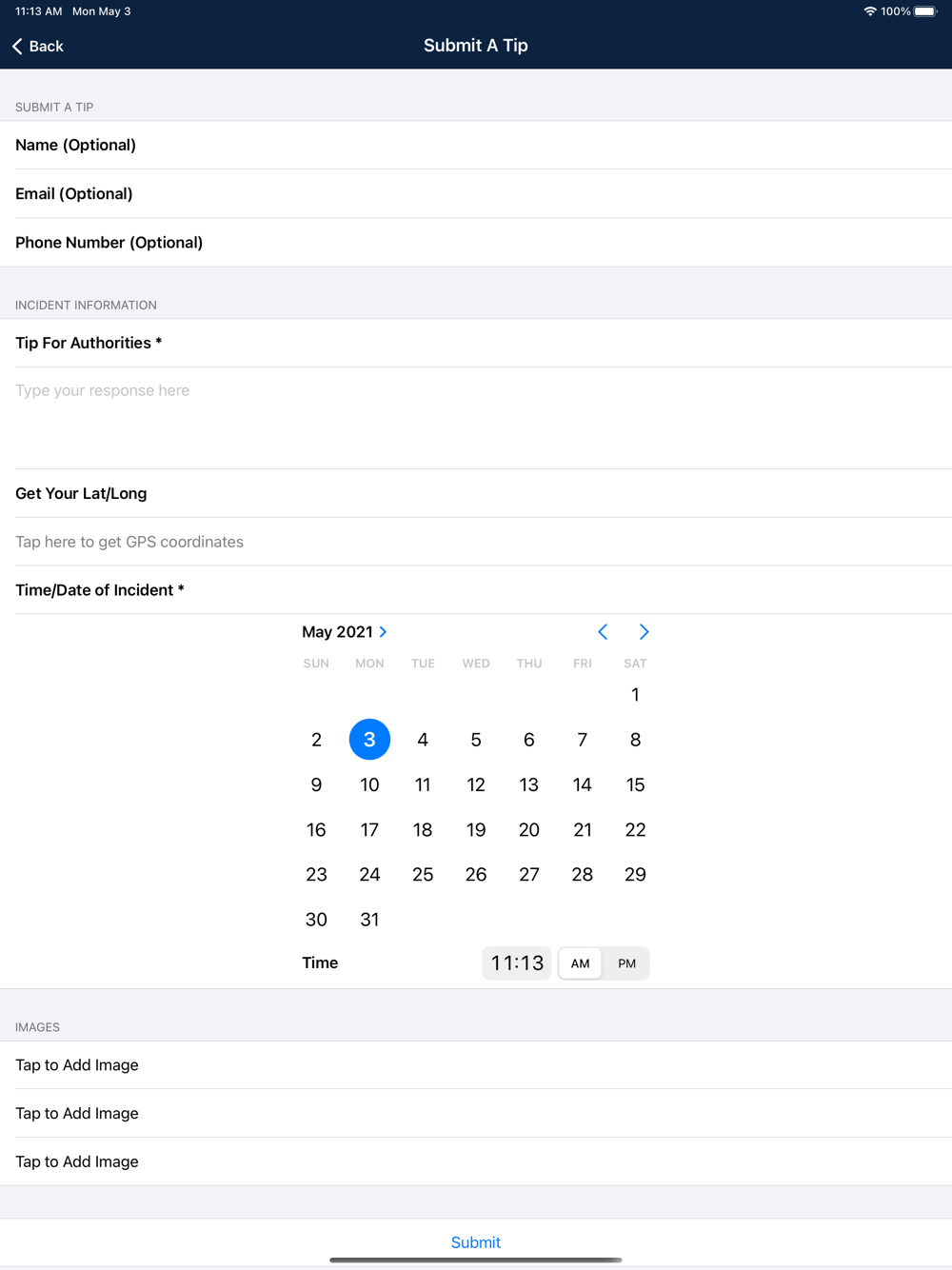Choose day 23 in the calendar
The height and width of the screenshot is (1270, 952).
pos(316,875)
